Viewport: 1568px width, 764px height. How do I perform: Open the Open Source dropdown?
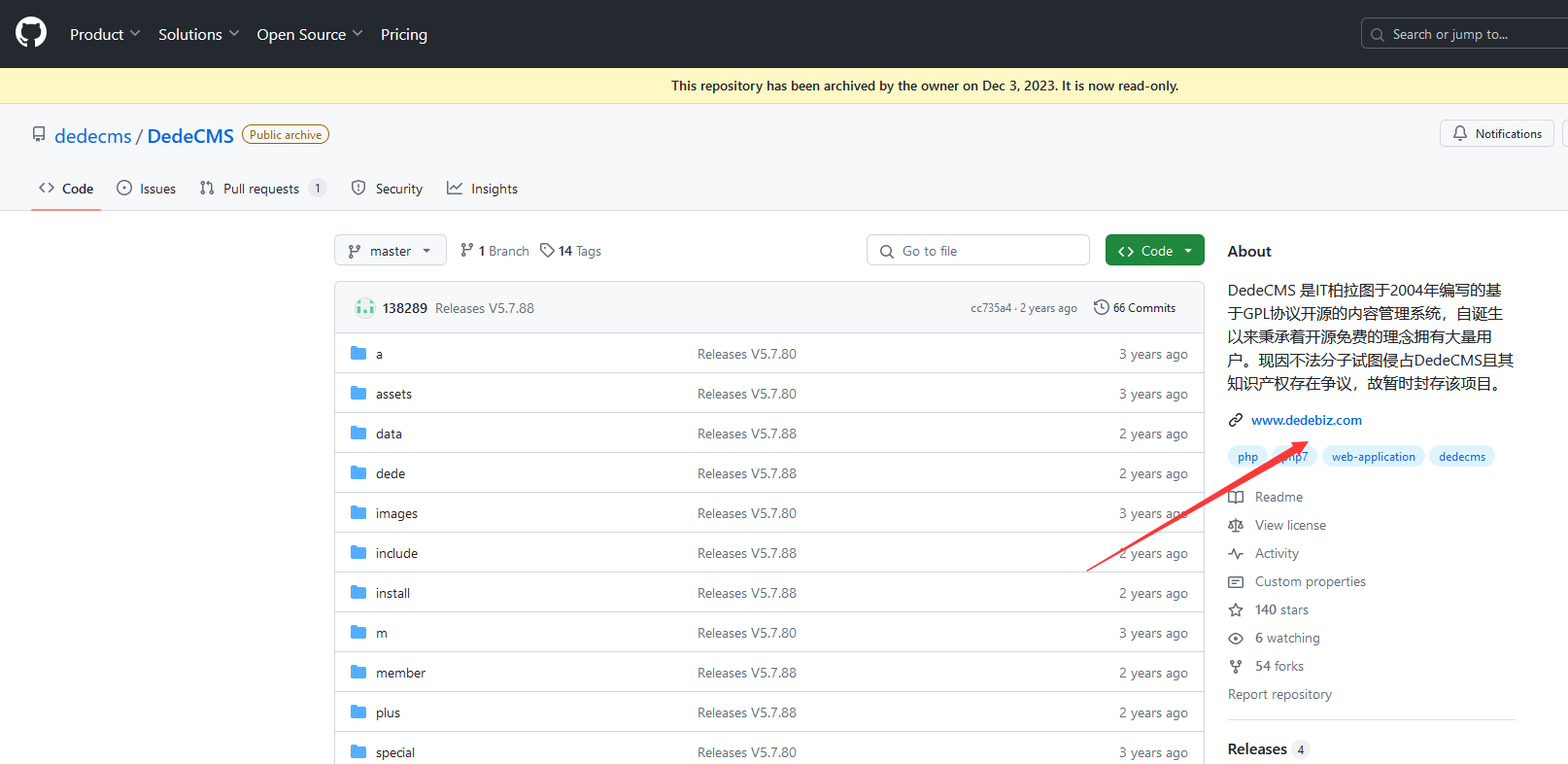pyautogui.click(x=310, y=34)
